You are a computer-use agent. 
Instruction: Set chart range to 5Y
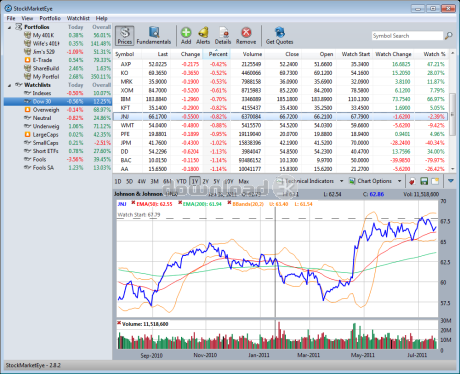pyautogui.click(x=217, y=181)
